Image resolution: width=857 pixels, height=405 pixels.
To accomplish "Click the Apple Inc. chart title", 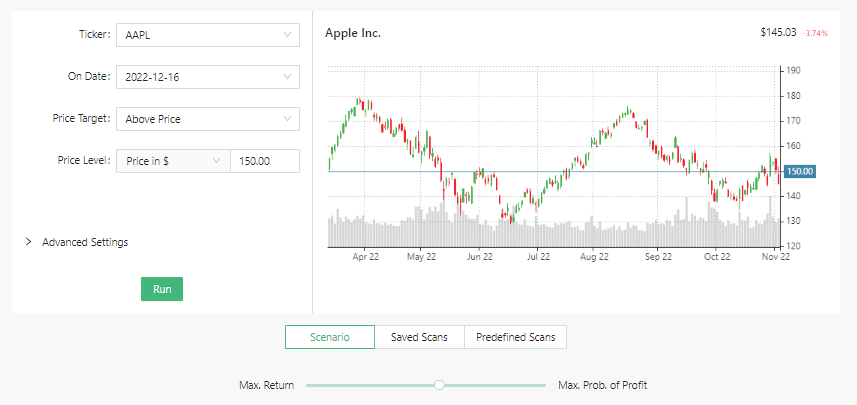I will 353,33.
